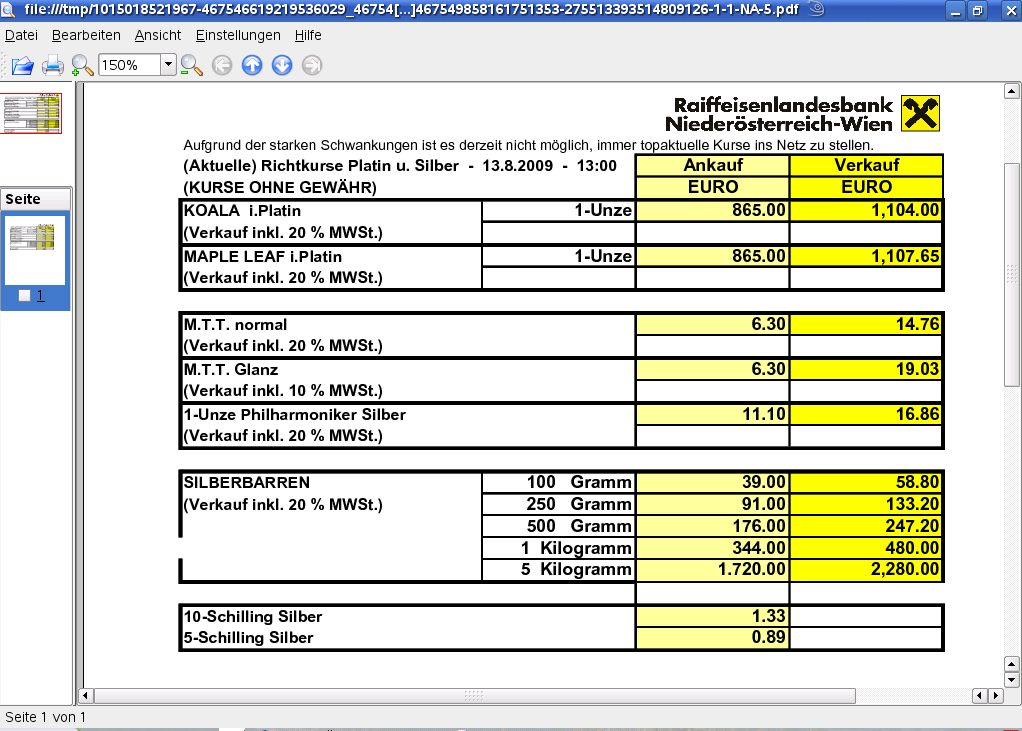
Task: Click the 16.86 Verkauf value
Action: click(x=918, y=414)
